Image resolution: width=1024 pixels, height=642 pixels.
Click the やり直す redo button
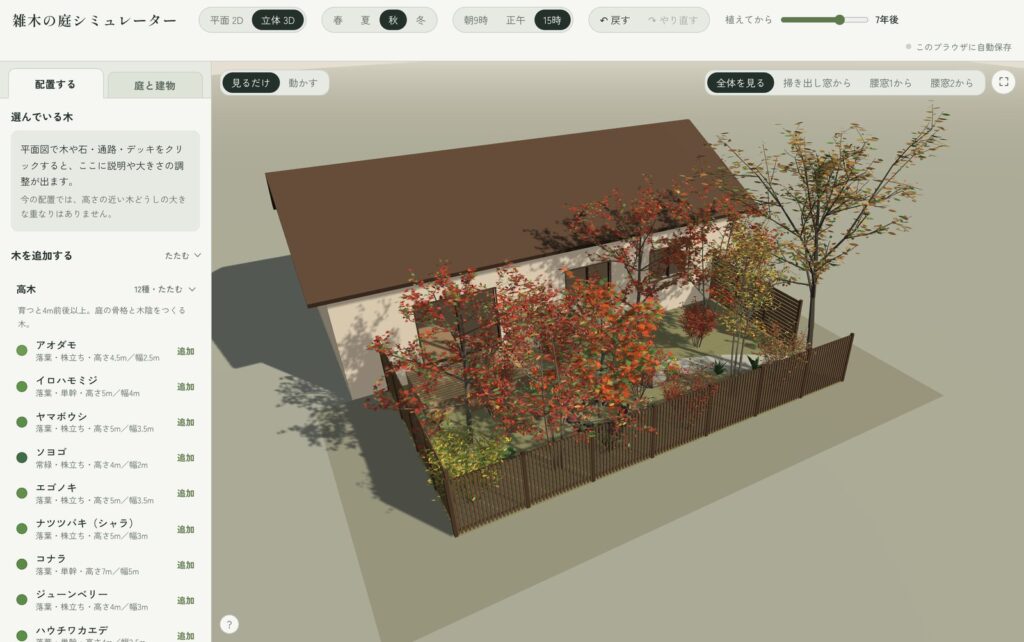click(x=673, y=20)
